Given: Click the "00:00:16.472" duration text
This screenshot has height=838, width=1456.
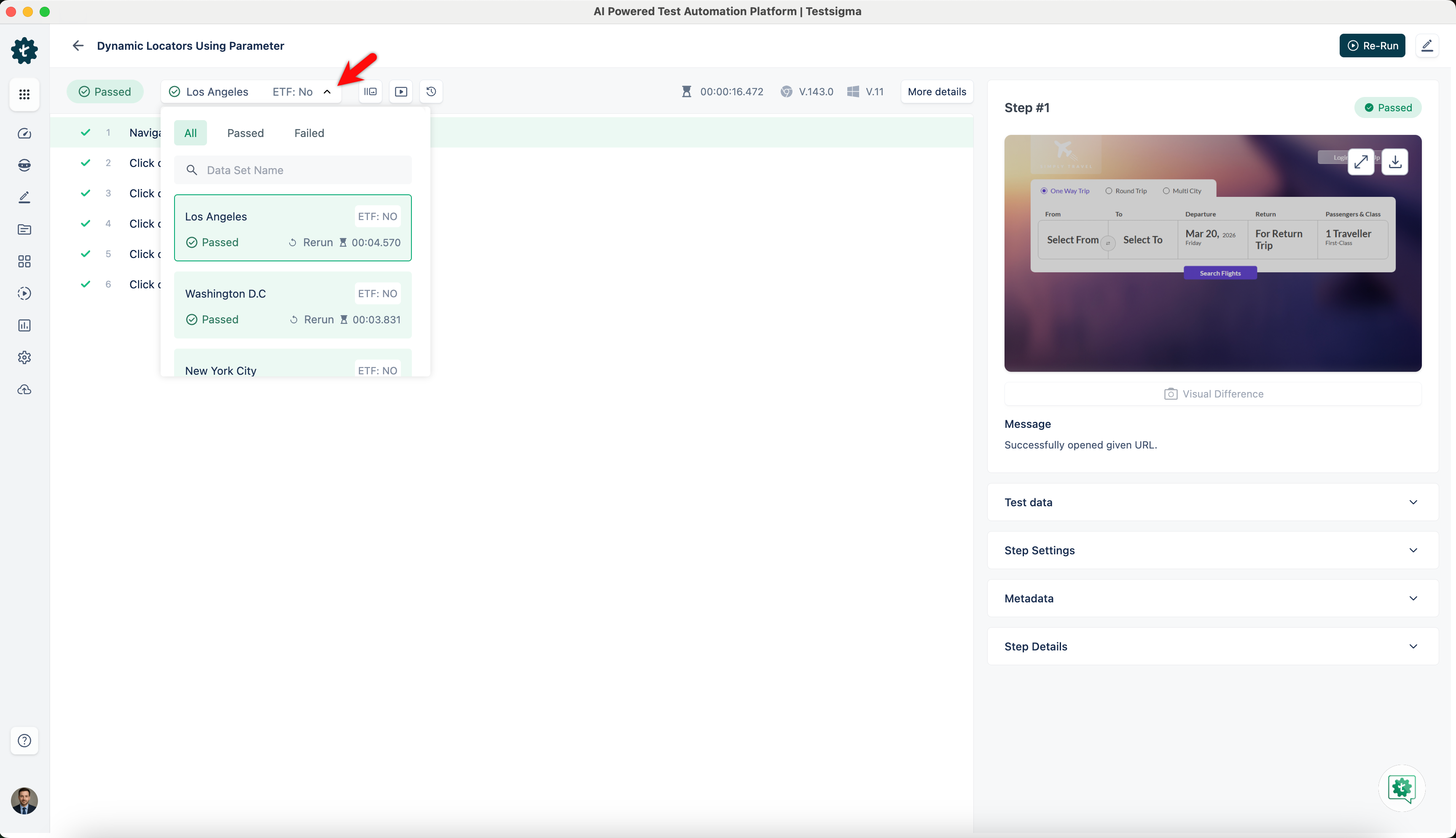Looking at the screenshot, I should (x=731, y=91).
